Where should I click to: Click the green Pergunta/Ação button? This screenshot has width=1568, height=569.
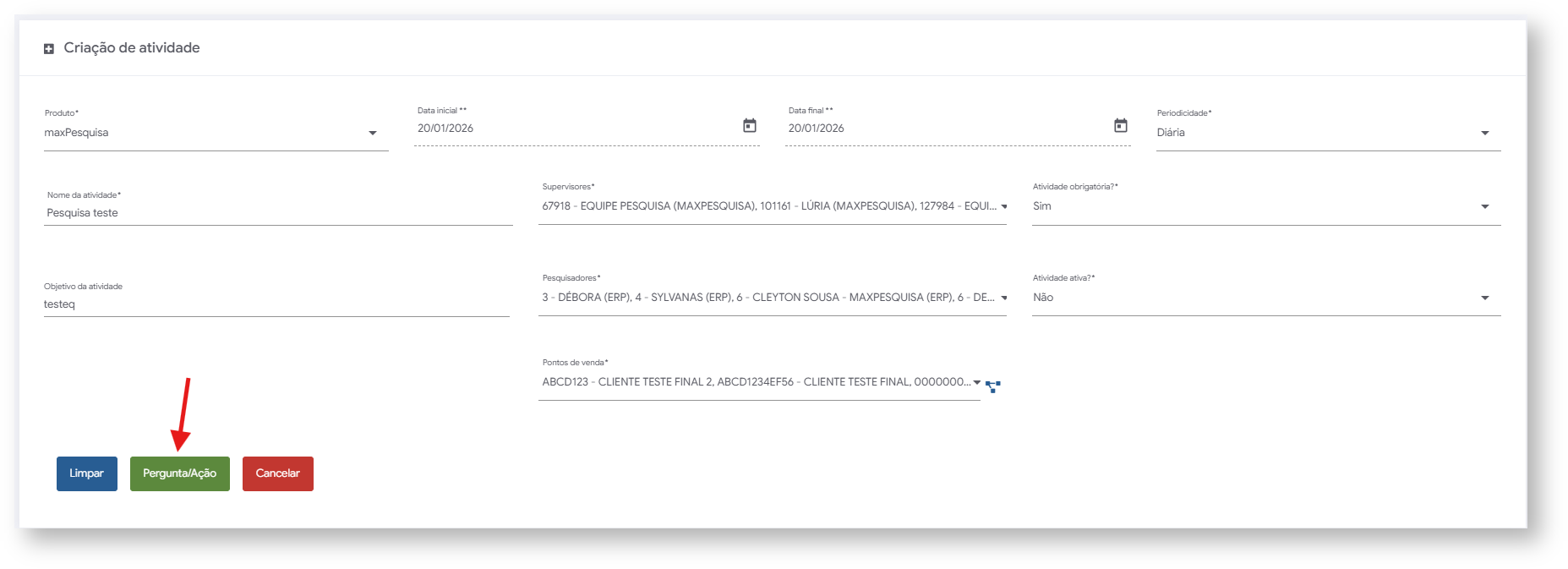click(180, 473)
